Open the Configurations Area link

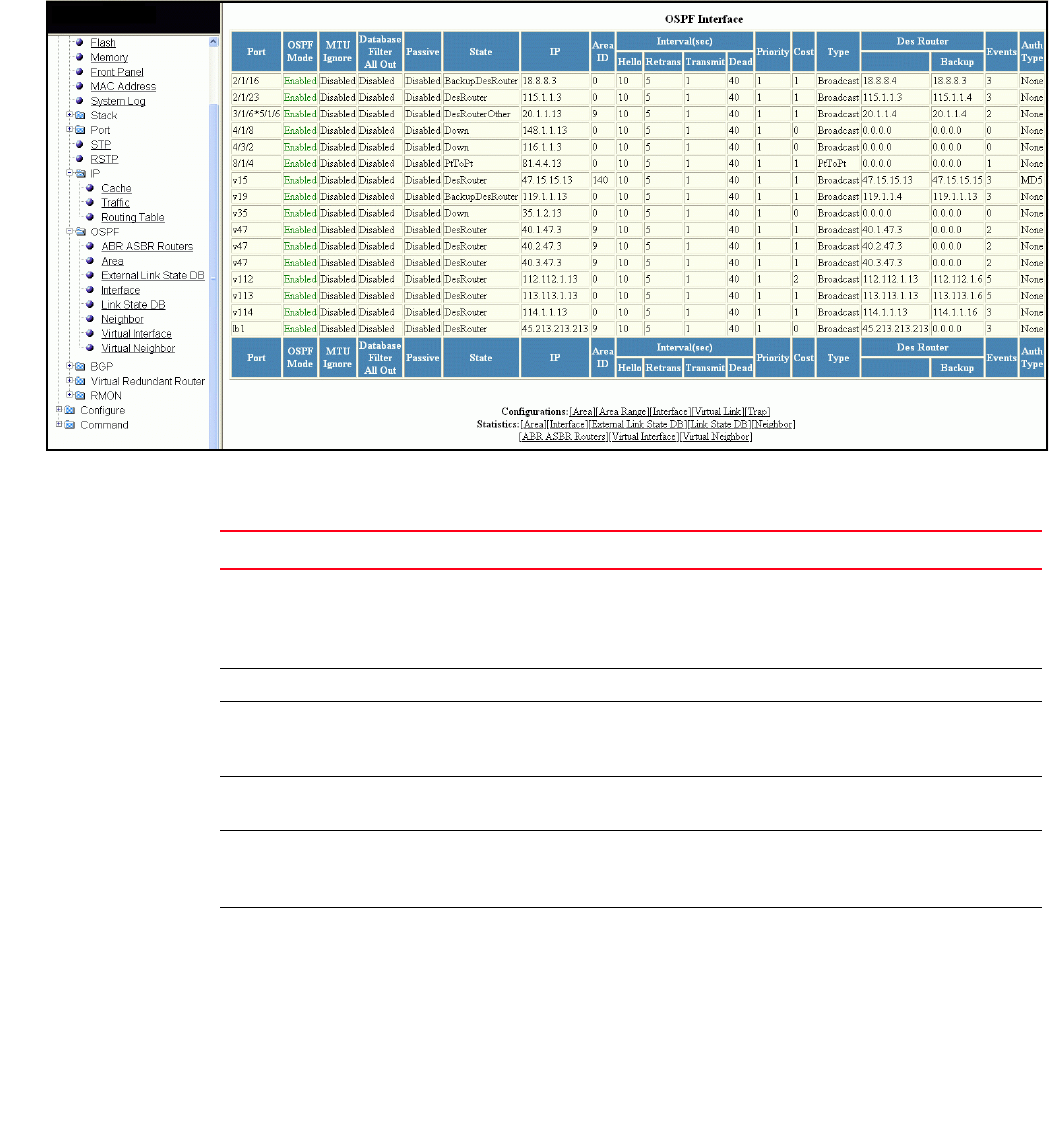[x=582, y=412]
